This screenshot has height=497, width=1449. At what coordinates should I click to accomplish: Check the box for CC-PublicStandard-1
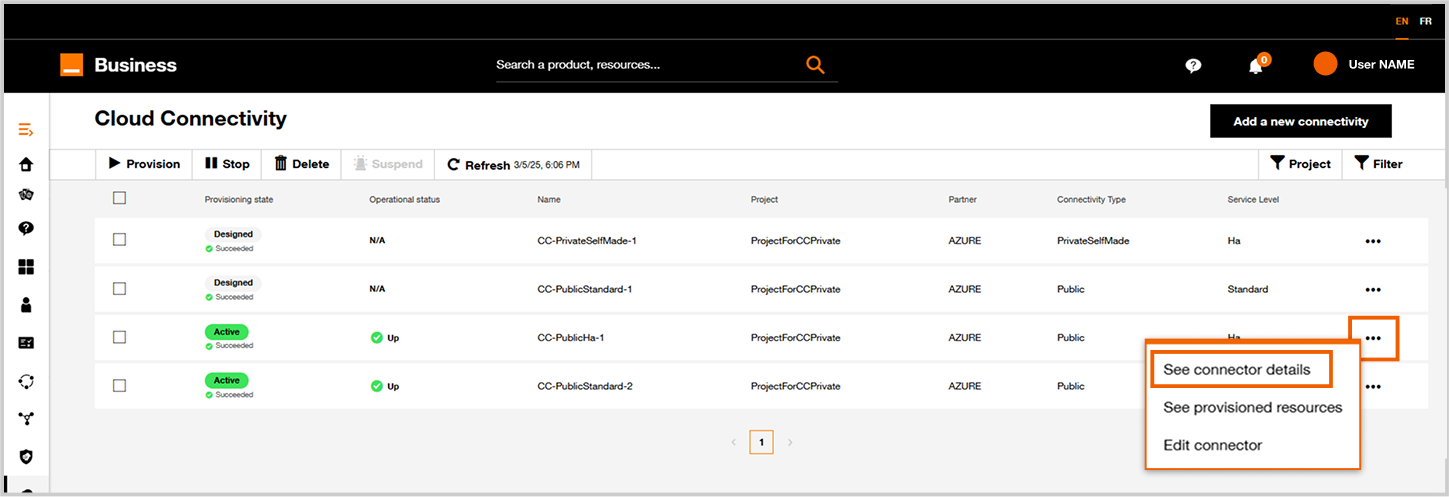point(119,289)
